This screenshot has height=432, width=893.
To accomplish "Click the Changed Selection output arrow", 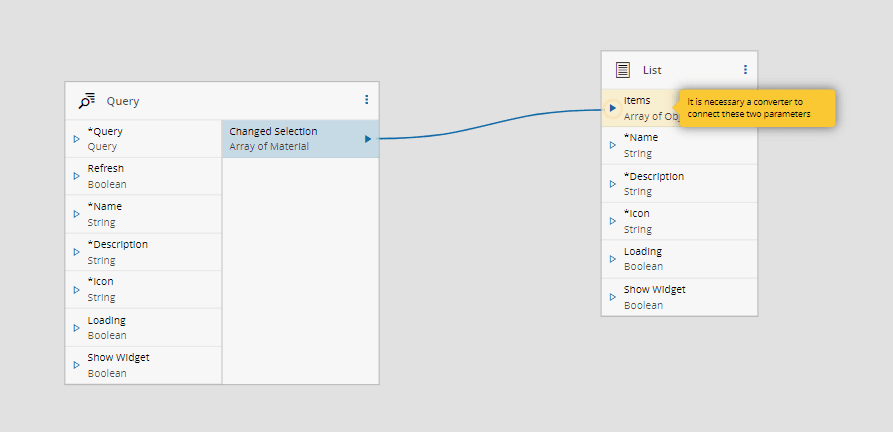I will (x=368, y=139).
